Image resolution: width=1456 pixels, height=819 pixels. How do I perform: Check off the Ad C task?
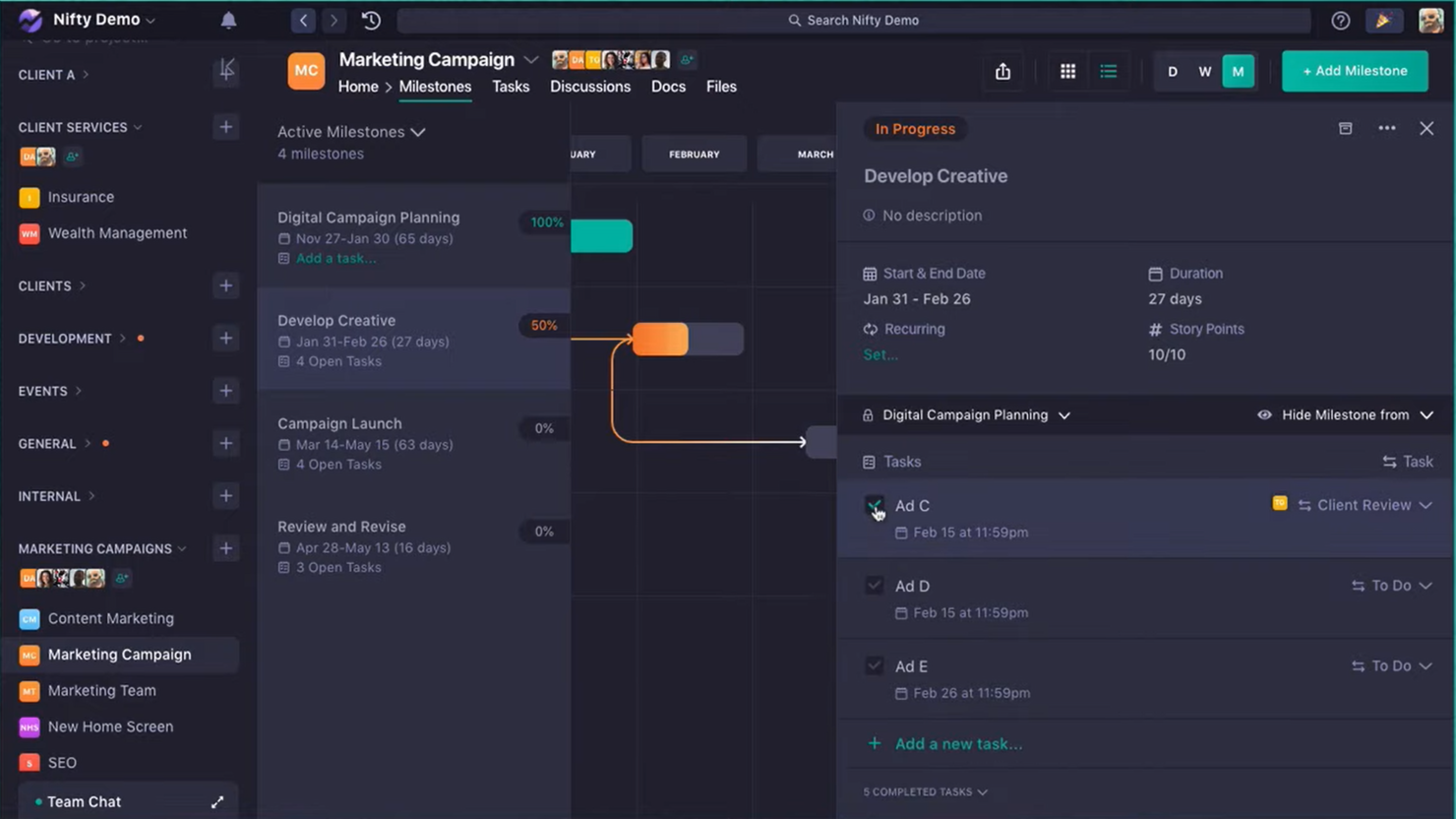tap(874, 505)
